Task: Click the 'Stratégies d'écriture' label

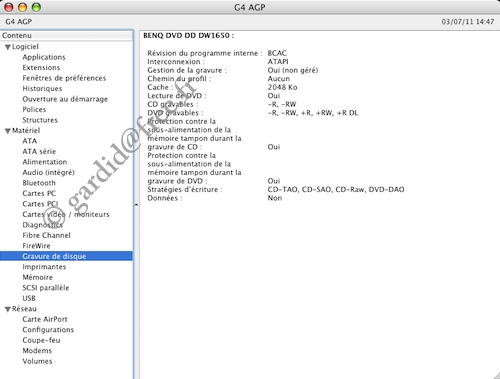Action: click(185, 190)
